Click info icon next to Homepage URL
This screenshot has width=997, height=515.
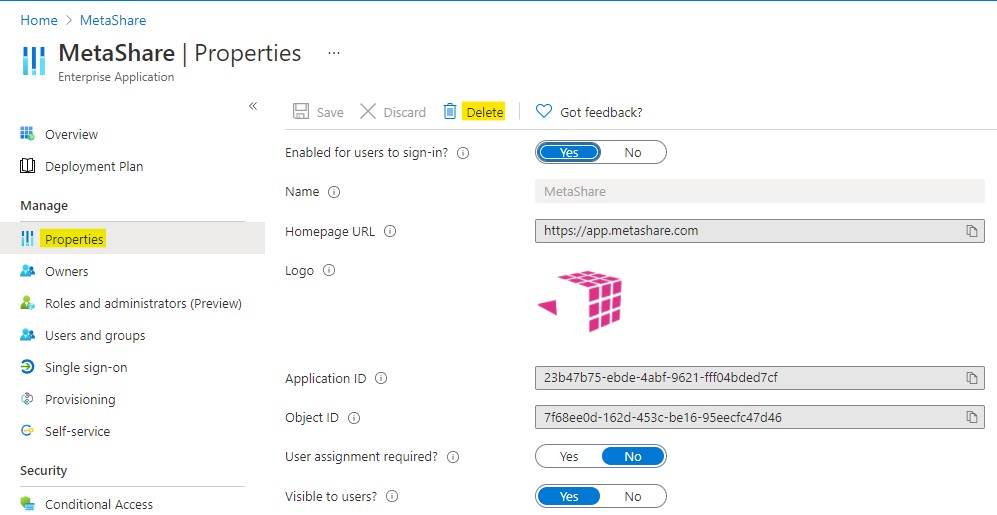pyautogui.click(x=390, y=231)
